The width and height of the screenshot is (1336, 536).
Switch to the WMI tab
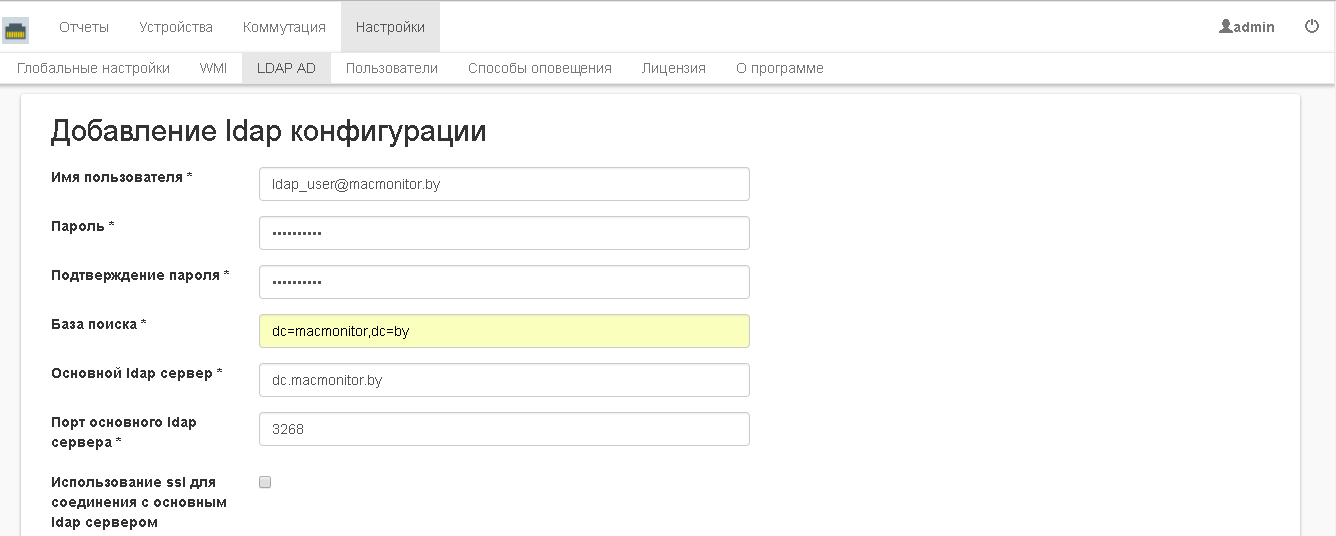[213, 68]
